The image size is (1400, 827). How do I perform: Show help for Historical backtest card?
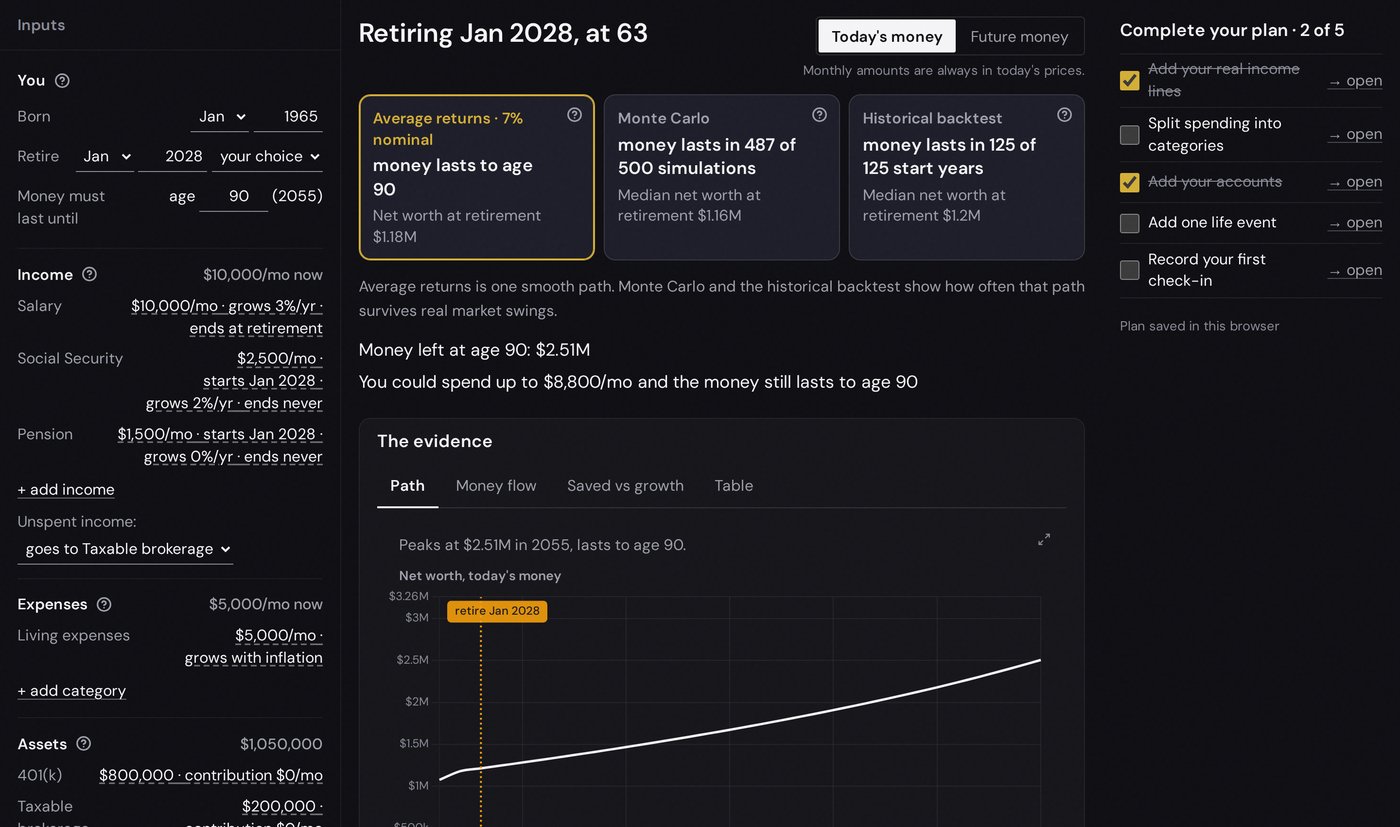[x=1064, y=115]
